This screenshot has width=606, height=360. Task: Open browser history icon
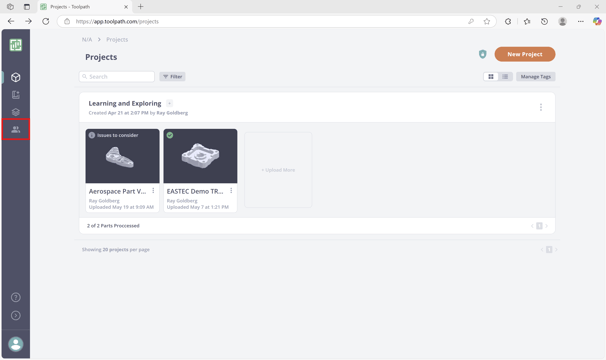click(x=544, y=21)
